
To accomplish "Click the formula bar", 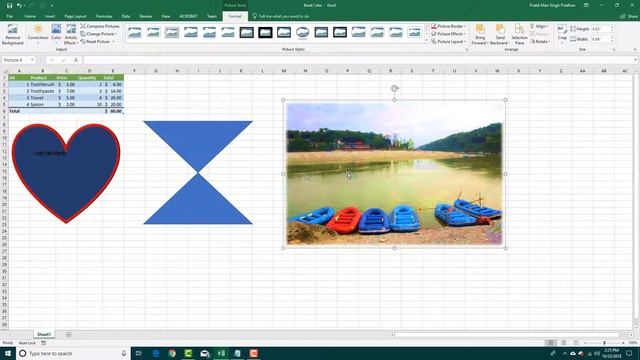I will click(359, 60).
